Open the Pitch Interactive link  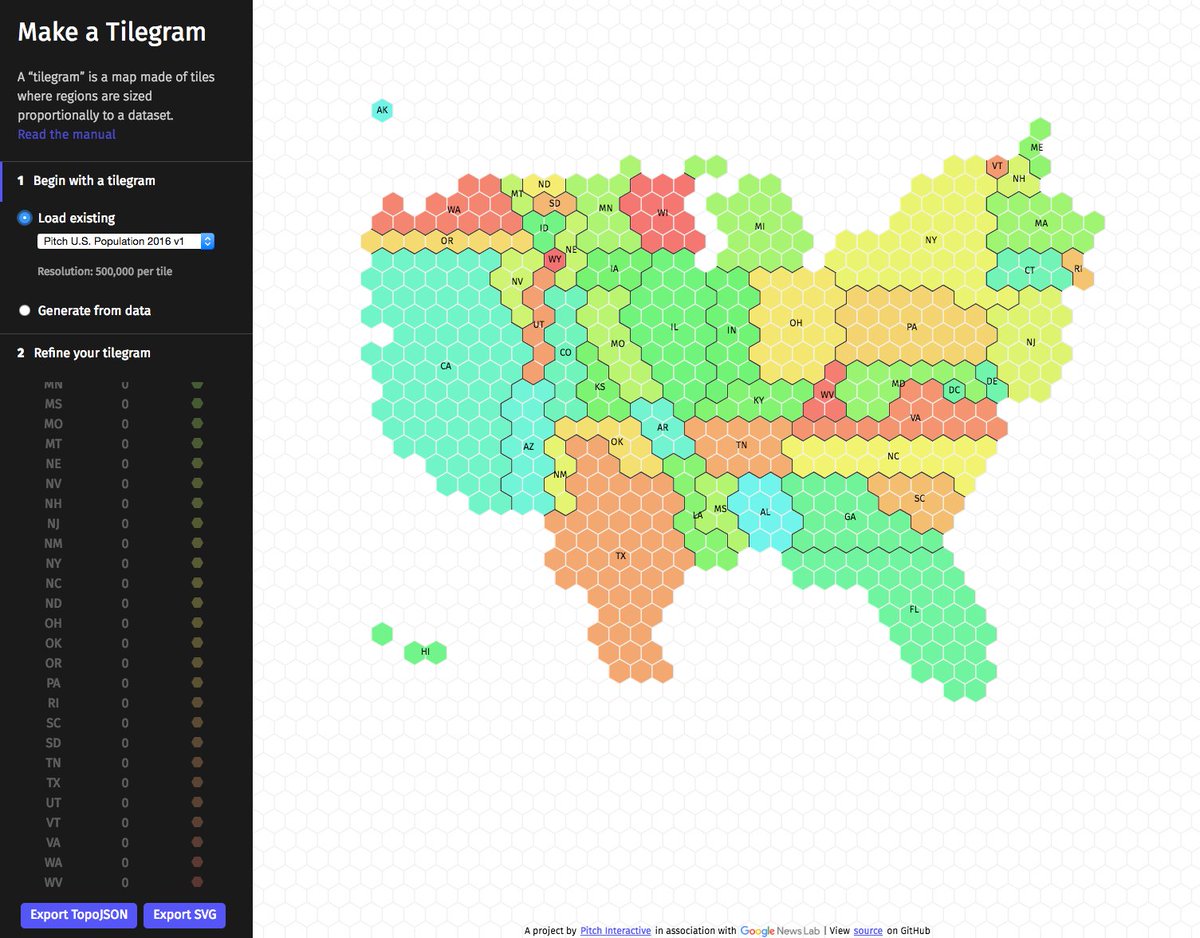(x=615, y=930)
